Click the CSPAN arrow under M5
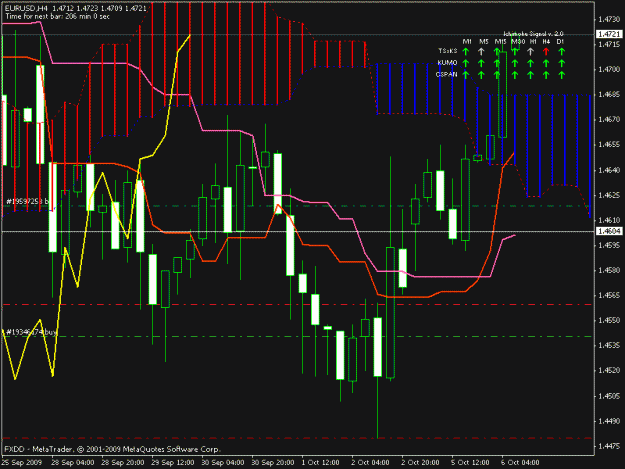 point(481,74)
